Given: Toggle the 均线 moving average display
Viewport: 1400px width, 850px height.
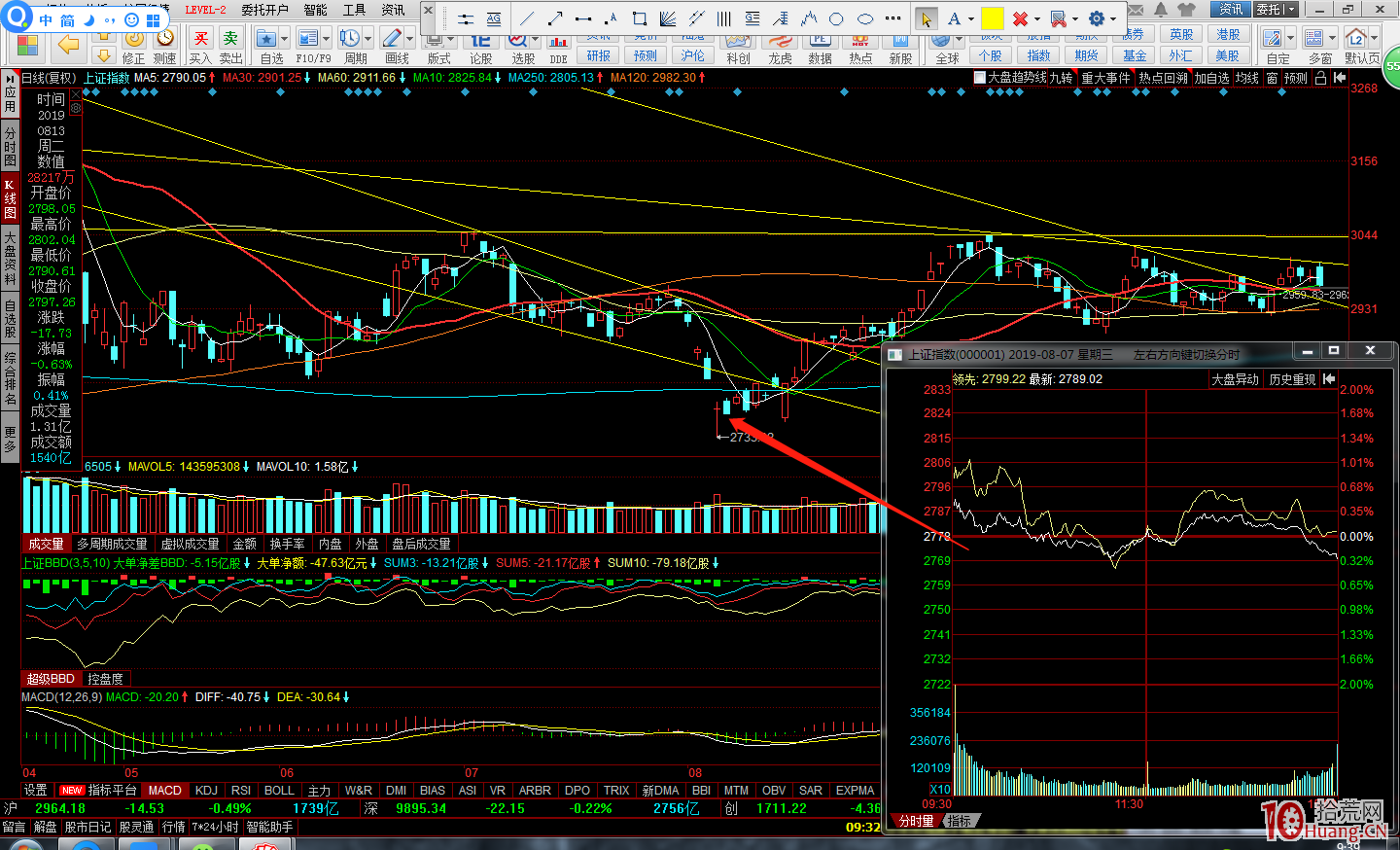Looking at the screenshot, I should point(1247,78).
